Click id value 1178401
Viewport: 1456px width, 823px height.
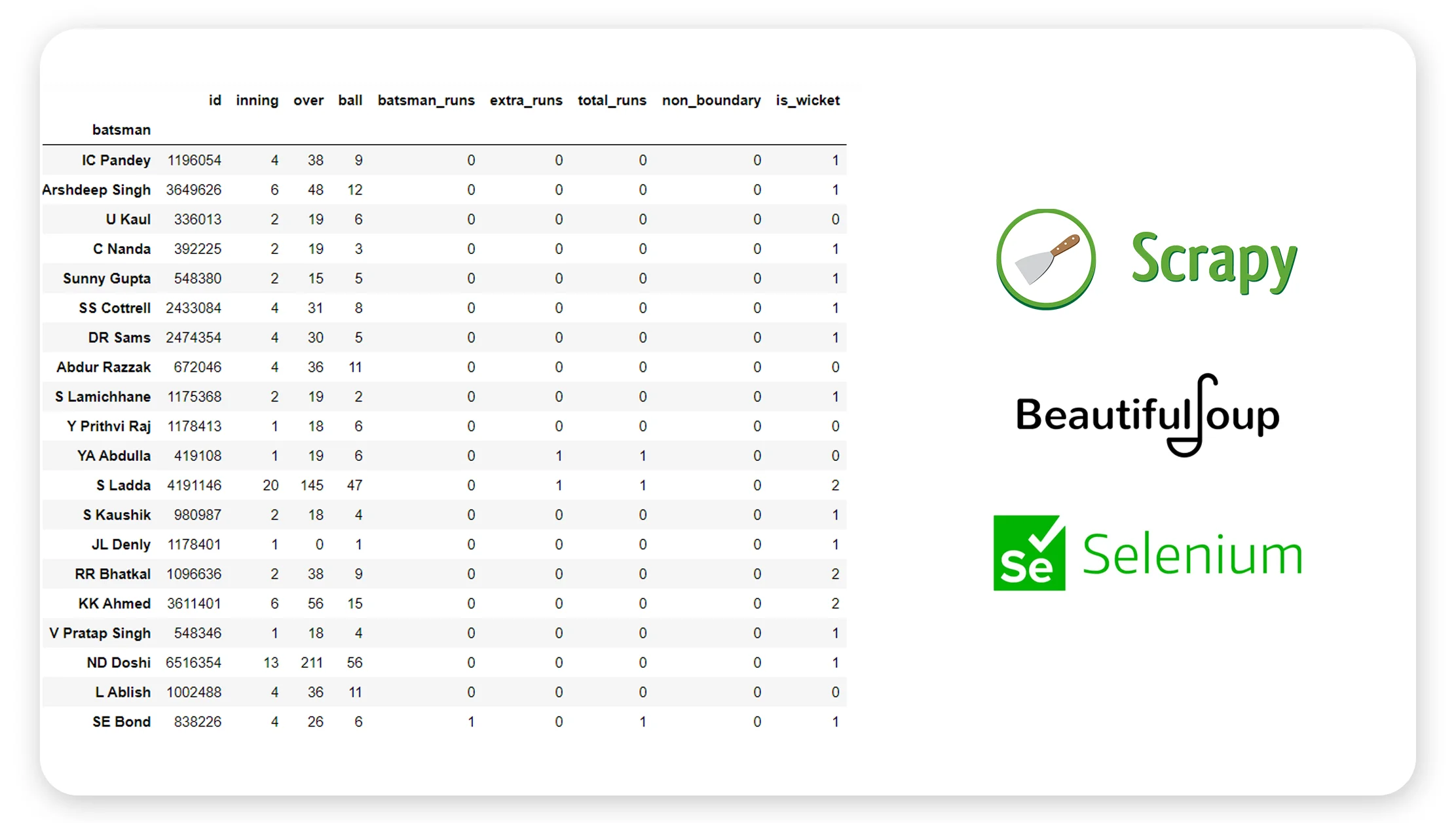click(195, 545)
